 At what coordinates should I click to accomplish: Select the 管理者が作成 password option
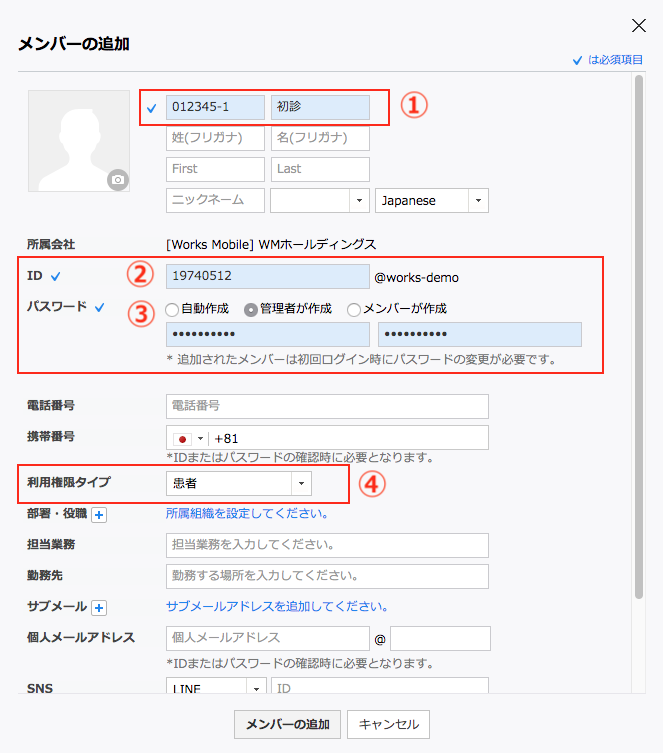(x=250, y=309)
